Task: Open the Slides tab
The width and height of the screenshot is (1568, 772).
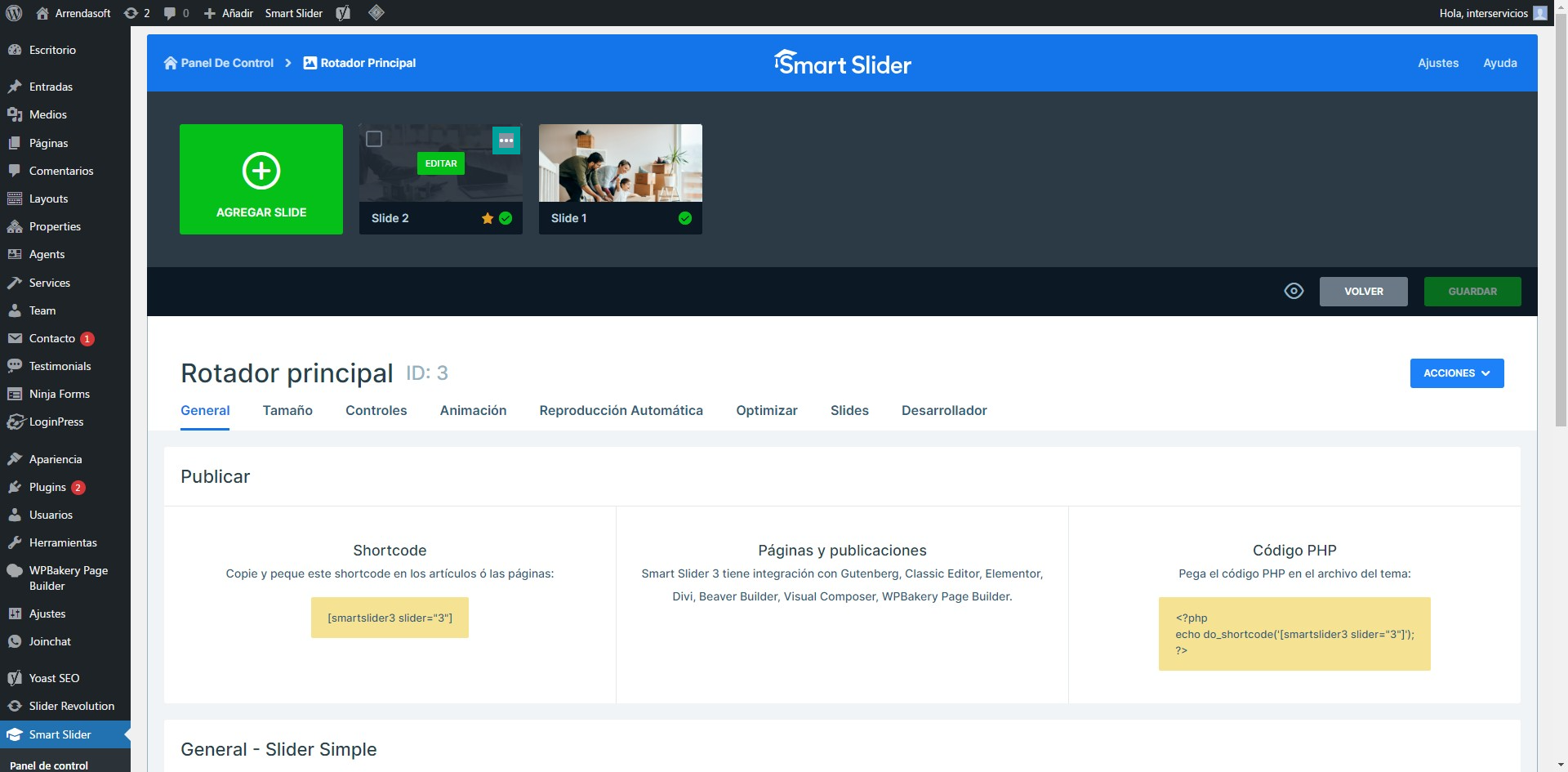Action: [849, 411]
